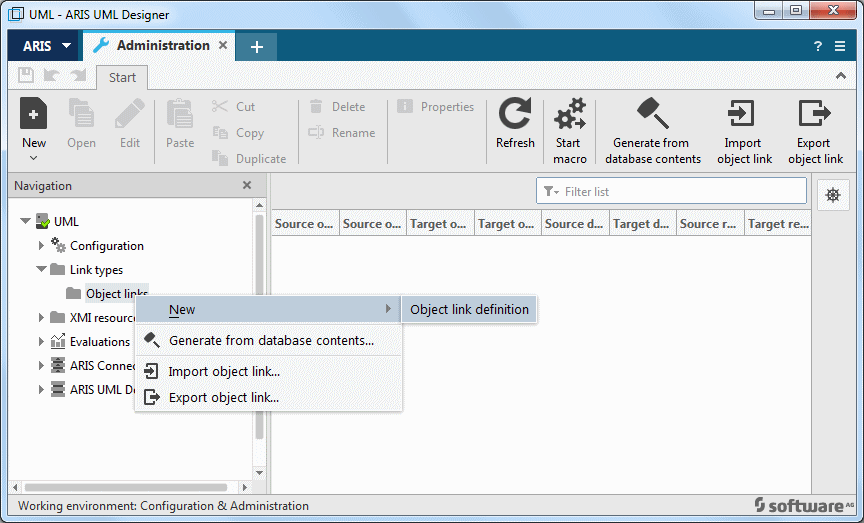Click navigation scrollbar down arrow
Image resolution: width=864 pixels, height=523 pixels.
pos(259,473)
